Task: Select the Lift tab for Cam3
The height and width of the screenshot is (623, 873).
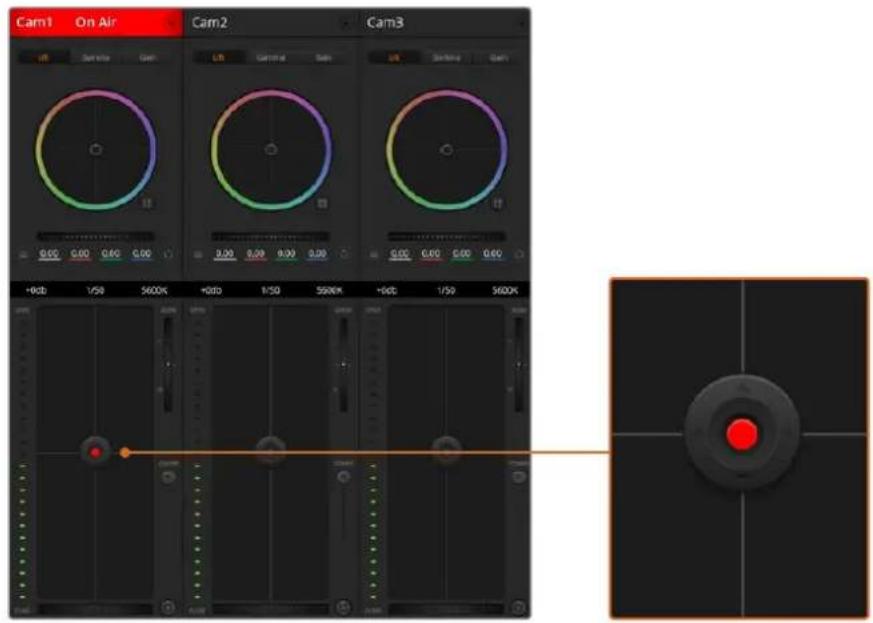Action: (394, 57)
